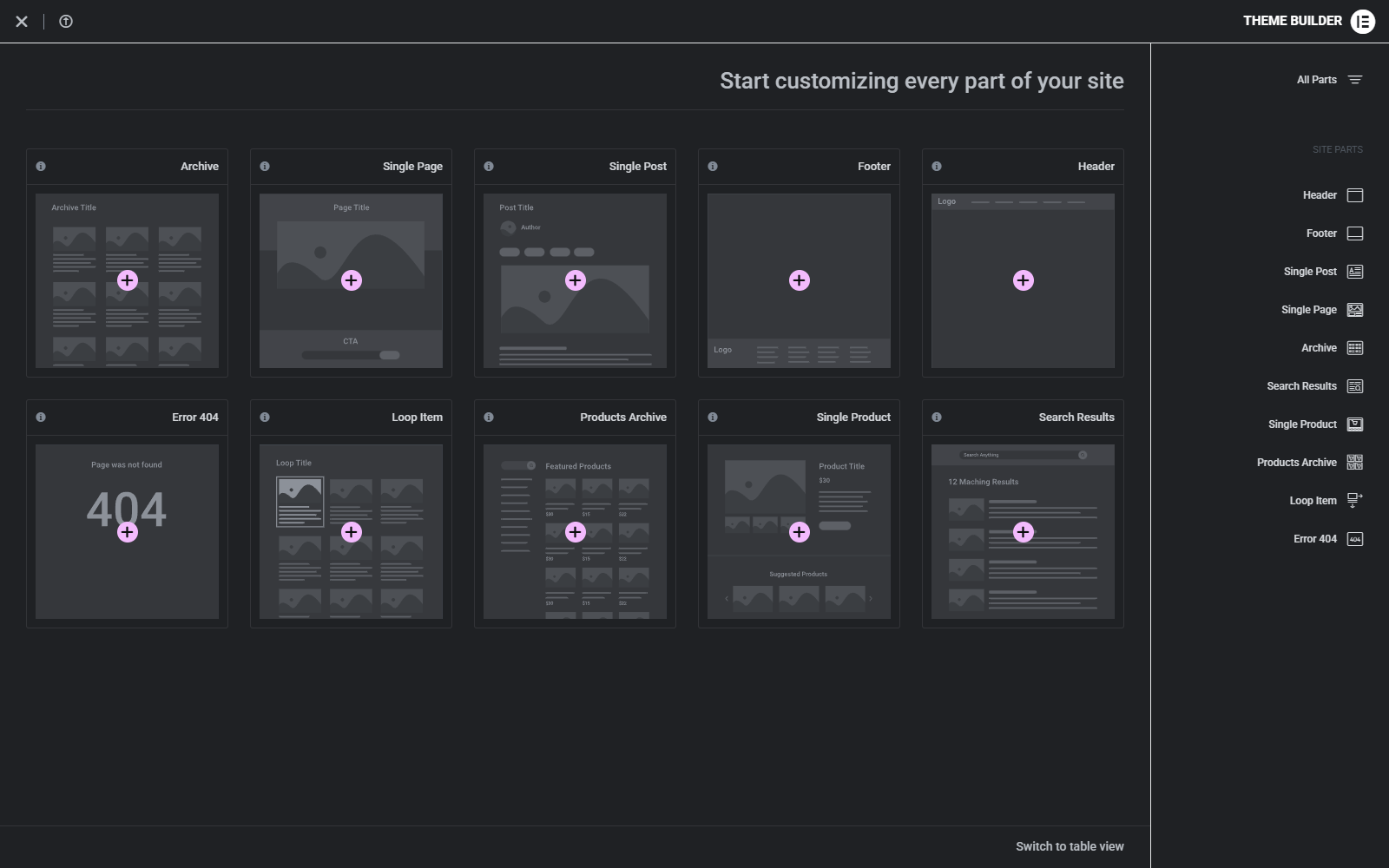The height and width of the screenshot is (868, 1389).
Task: Click plus icon on Single Product card
Action: pyautogui.click(x=800, y=532)
